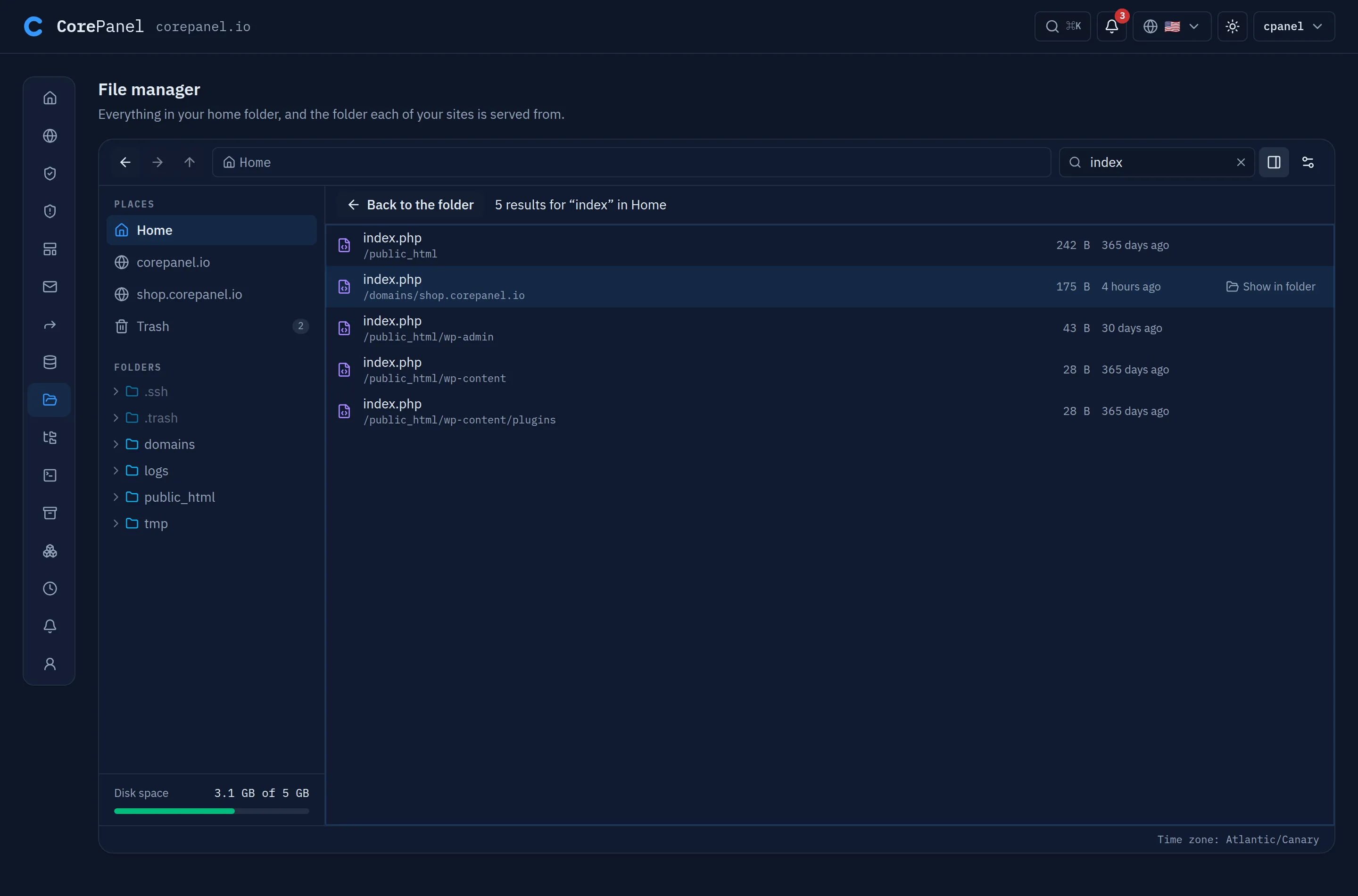The width and height of the screenshot is (1358, 896).
Task: Open Trash in Places
Action: pyautogui.click(x=211, y=326)
